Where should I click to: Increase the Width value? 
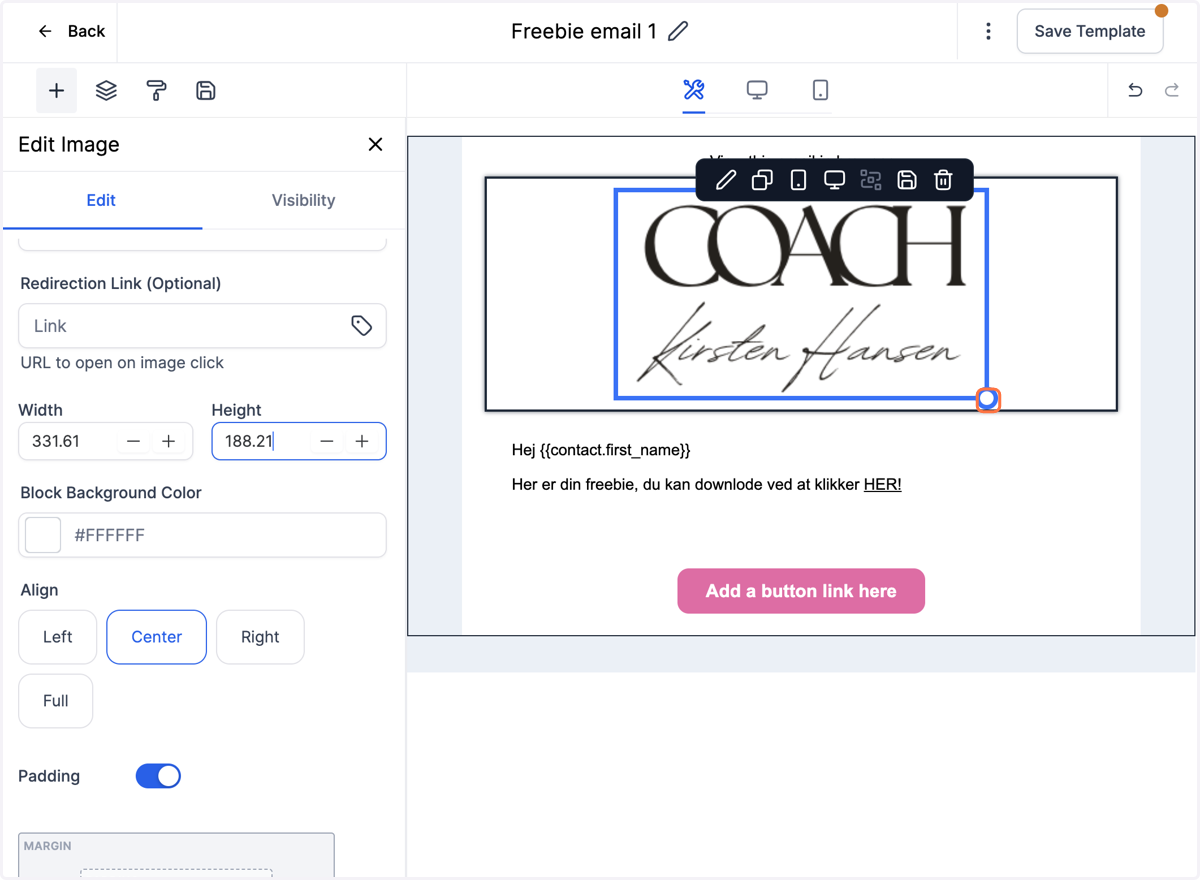point(169,441)
